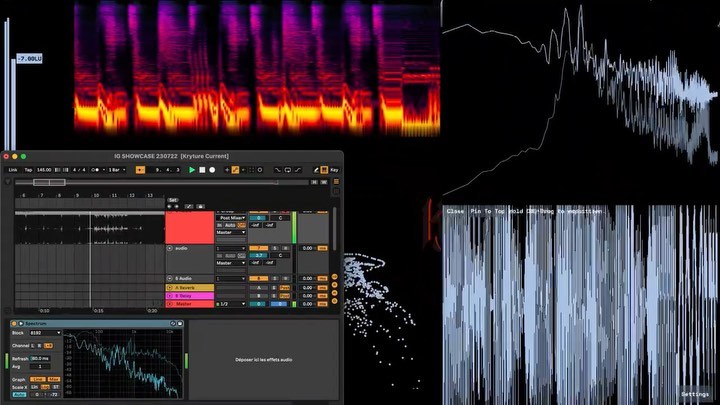Select the B Delay return track

coord(189,295)
